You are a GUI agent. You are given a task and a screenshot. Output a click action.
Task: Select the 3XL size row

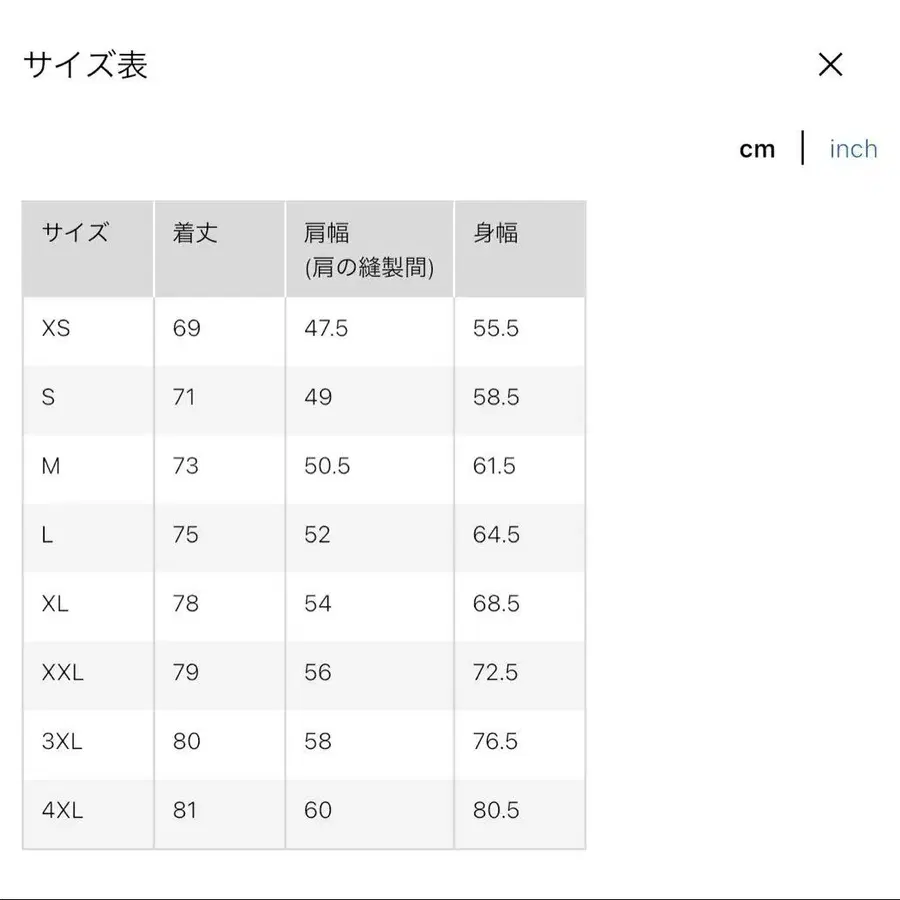[62, 741]
